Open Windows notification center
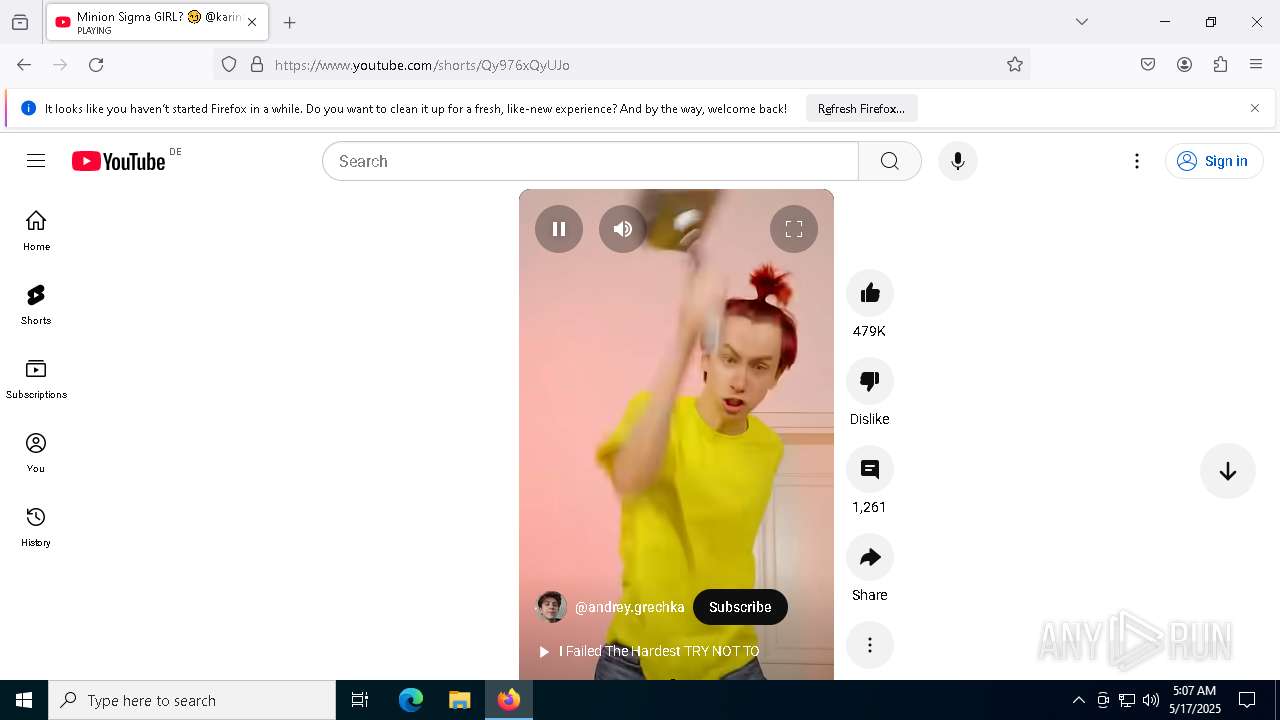This screenshot has width=1280, height=720. coord(1247,700)
